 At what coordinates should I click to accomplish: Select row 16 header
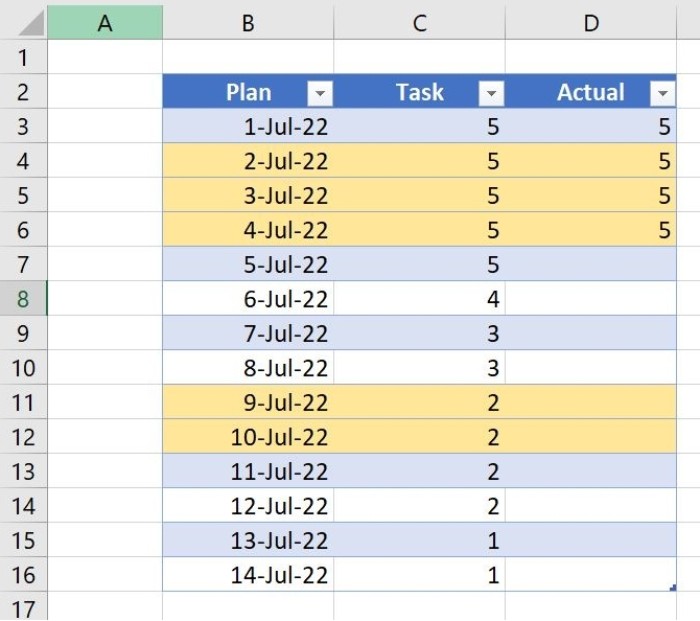pos(23,575)
